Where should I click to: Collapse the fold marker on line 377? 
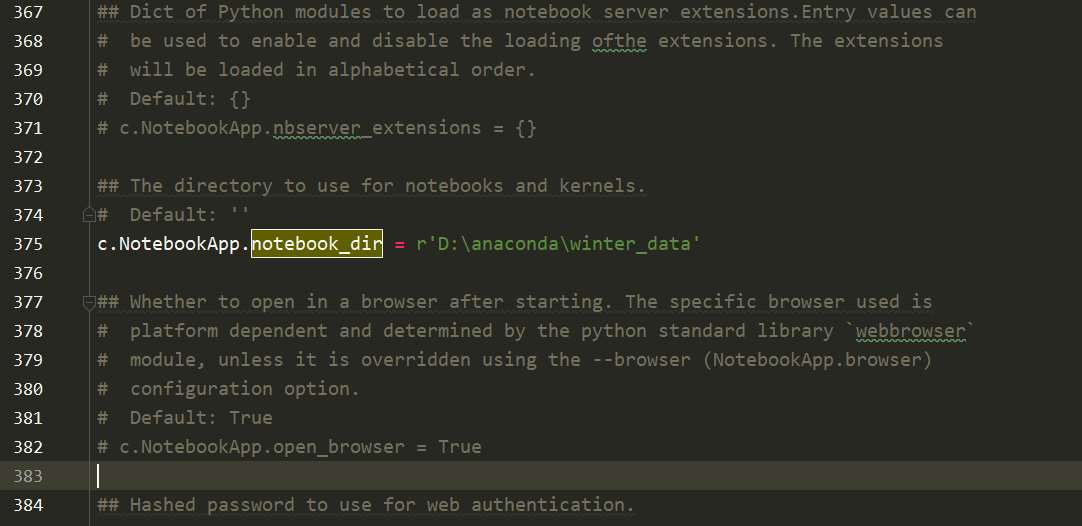(89, 301)
